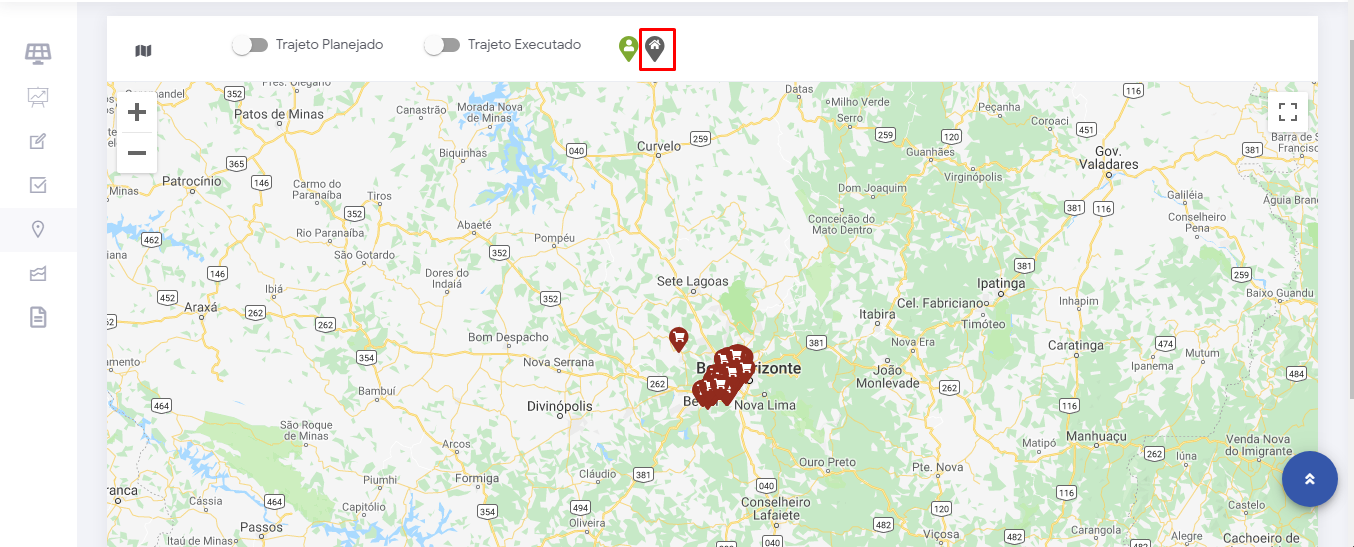Click the Trajeto Executado label
Viewport: 1354px width, 547px height.
524,45
